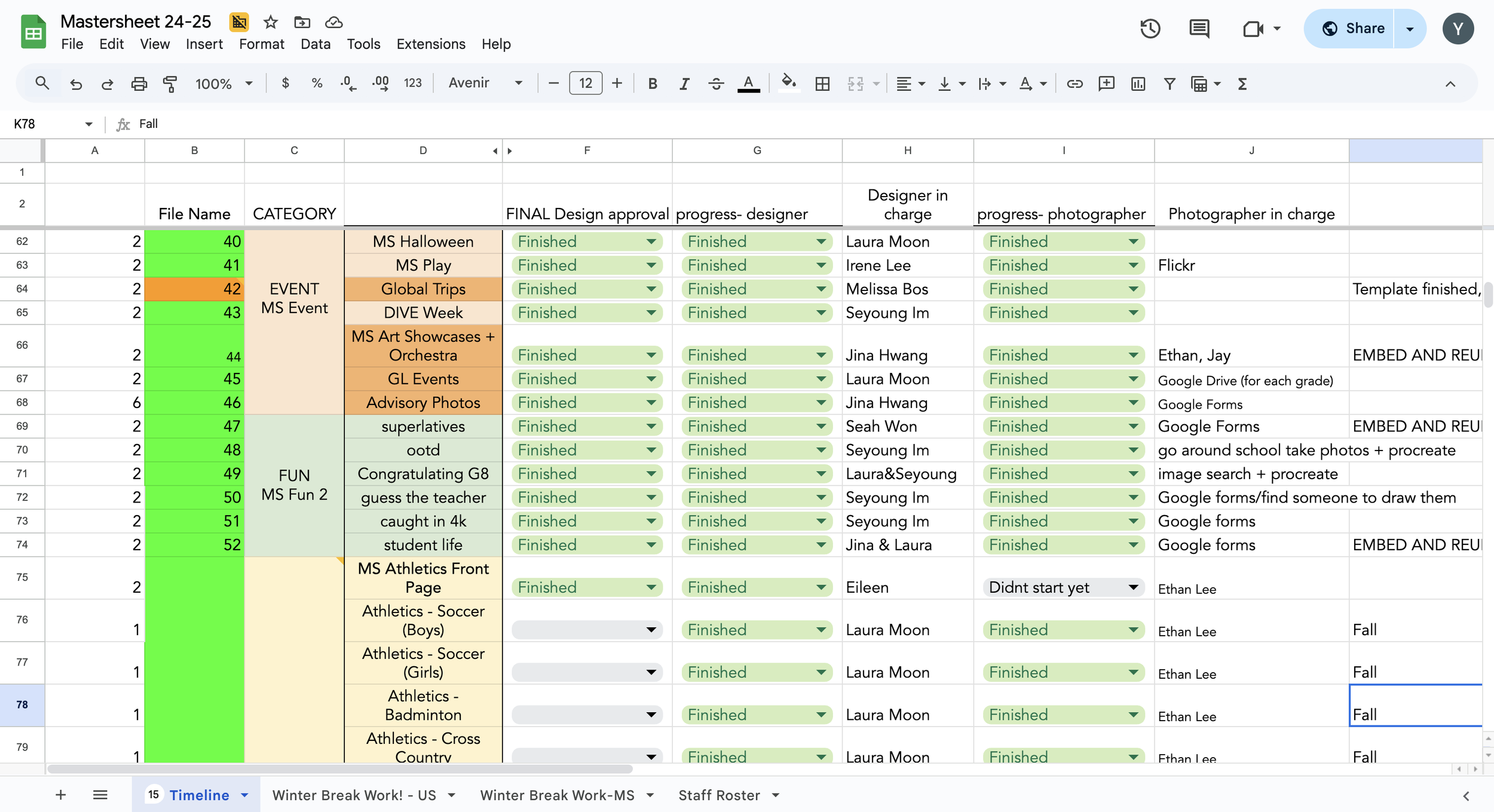This screenshot has width=1494, height=812.
Task: Click the insert chart icon
Action: click(1138, 84)
